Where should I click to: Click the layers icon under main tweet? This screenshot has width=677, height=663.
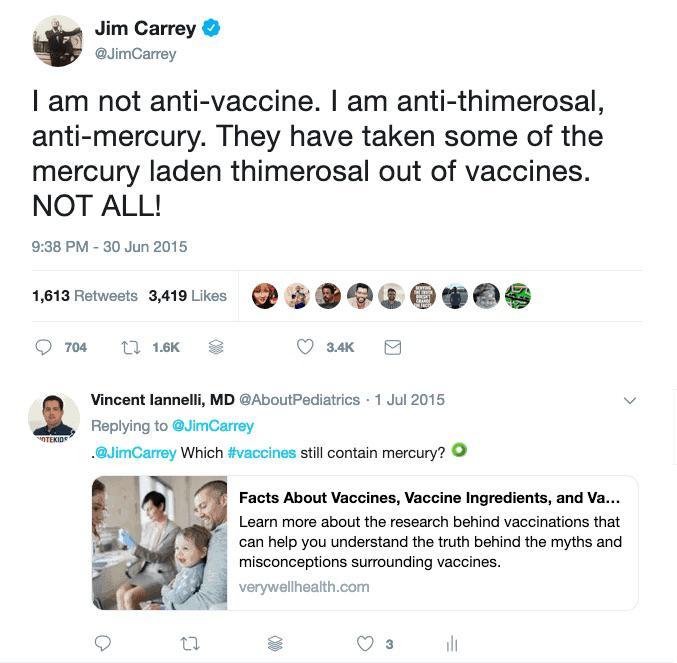[x=215, y=347]
